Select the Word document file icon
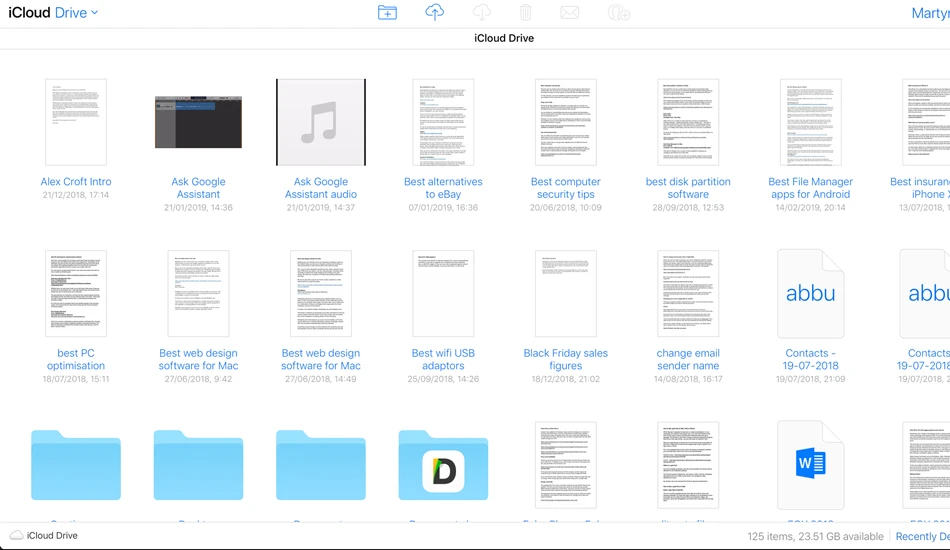 pyautogui.click(x=811, y=465)
